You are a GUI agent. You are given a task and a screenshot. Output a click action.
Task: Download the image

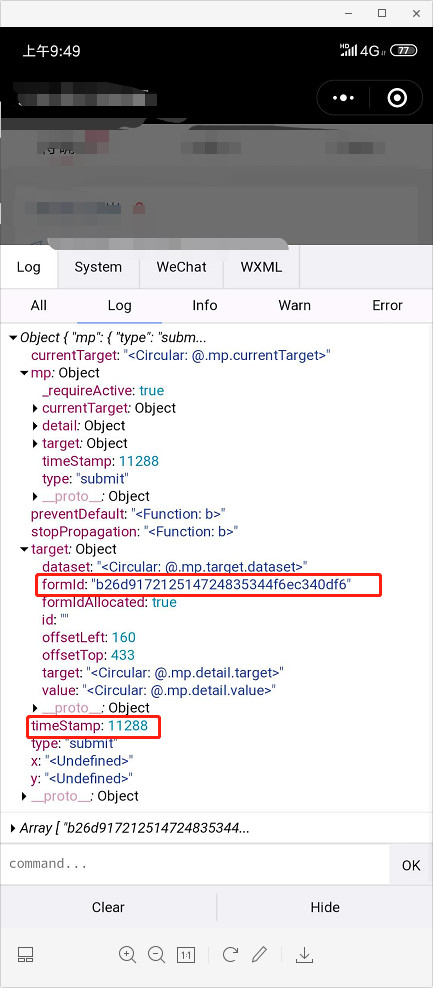pyautogui.click(x=304, y=955)
